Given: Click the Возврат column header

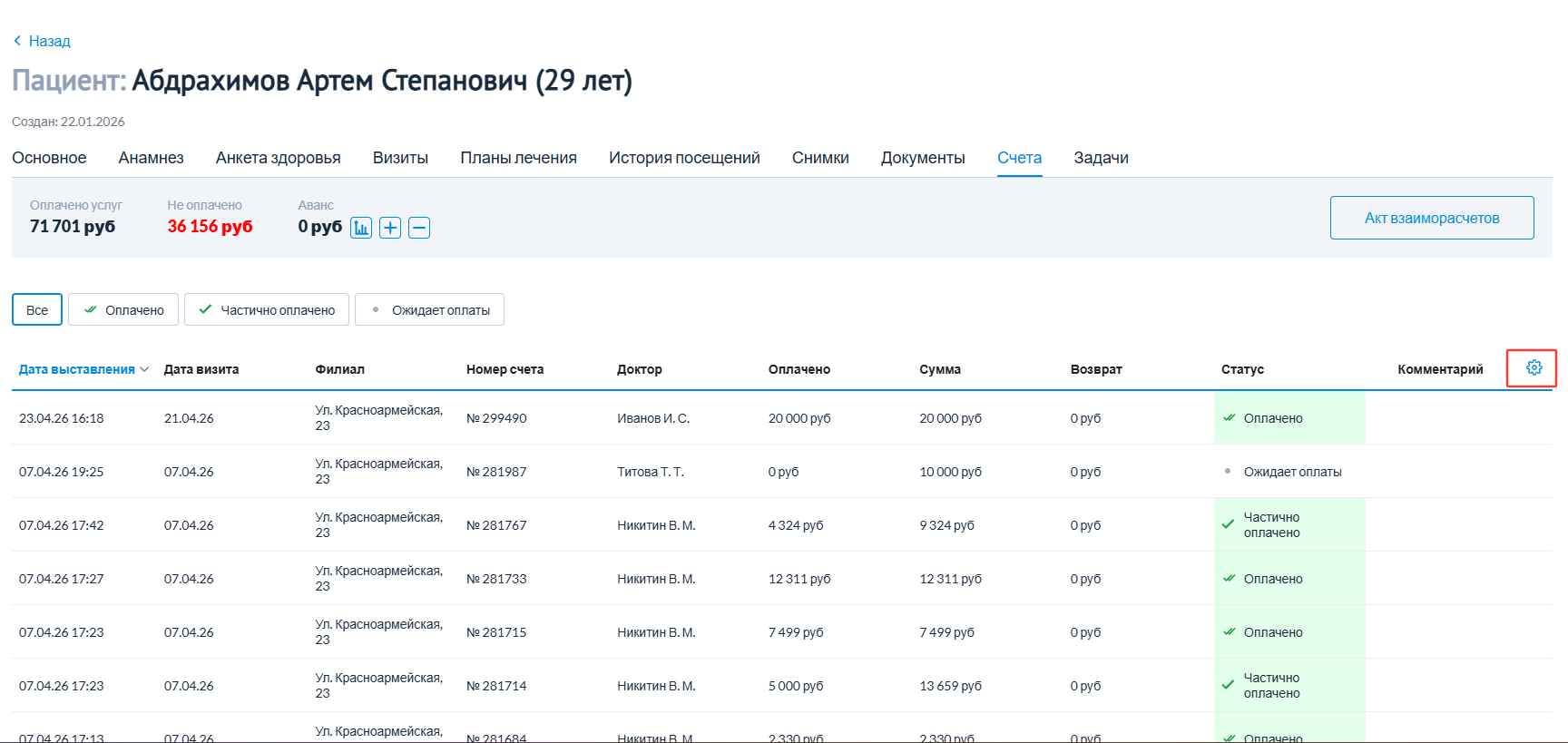Looking at the screenshot, I should click(1096, 369).
